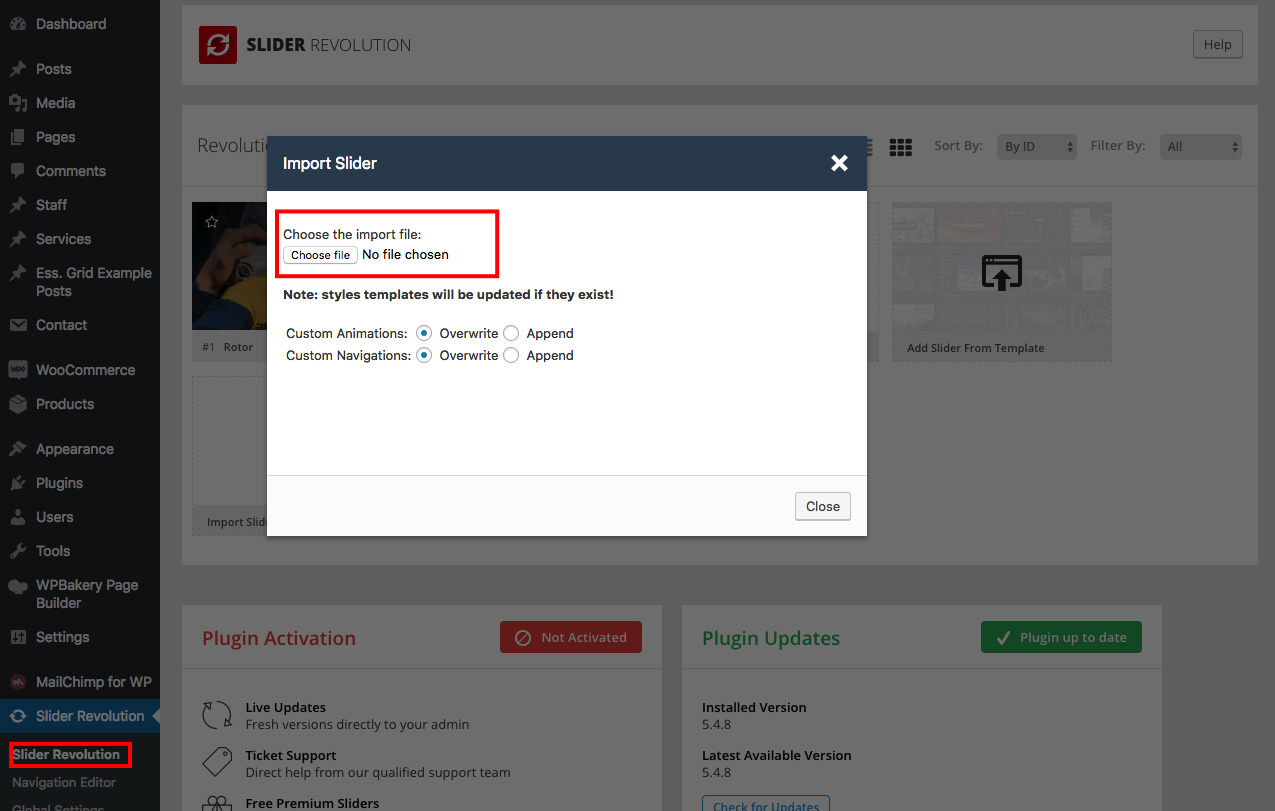Click the Comments bubble icon

(x=17, y=171)
